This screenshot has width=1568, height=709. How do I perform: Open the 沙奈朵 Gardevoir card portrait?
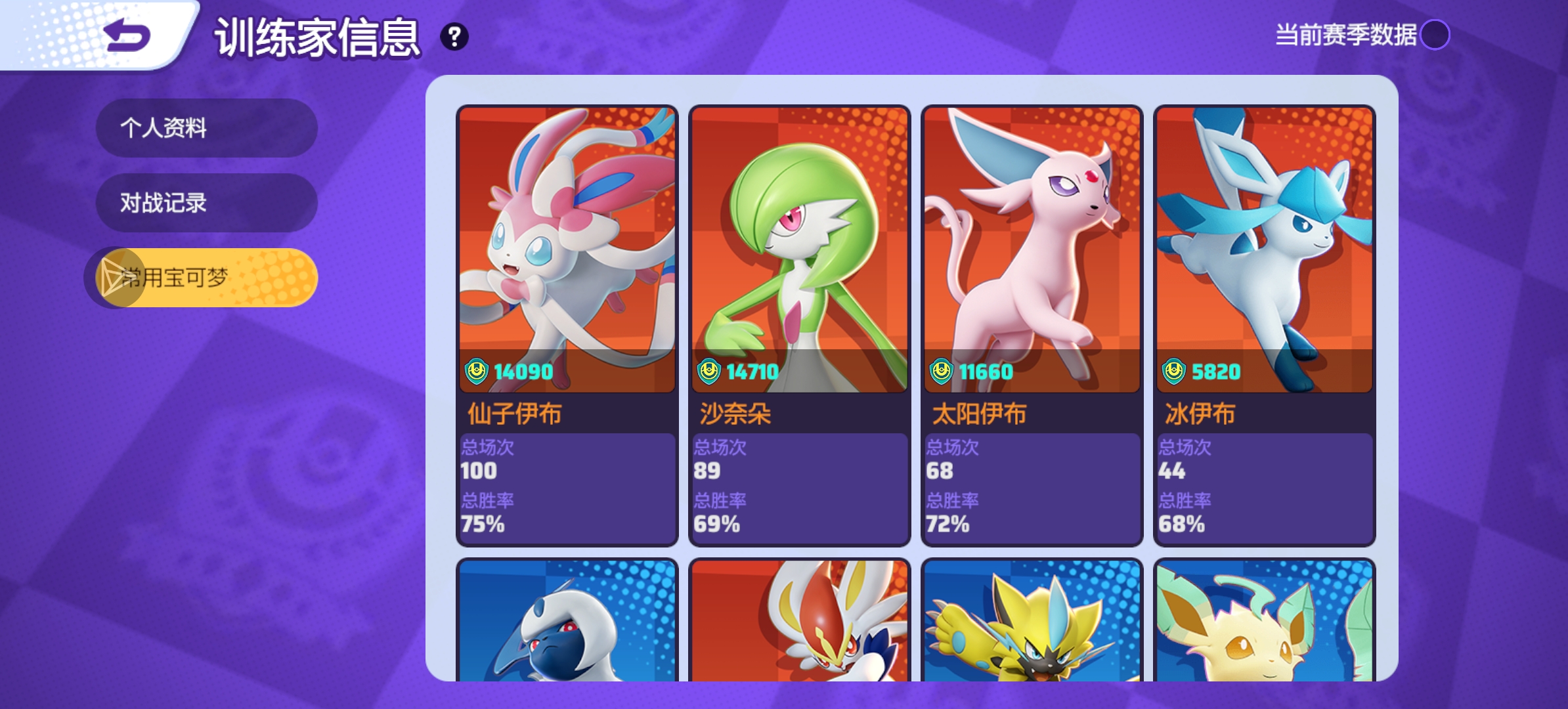point(800,249)
